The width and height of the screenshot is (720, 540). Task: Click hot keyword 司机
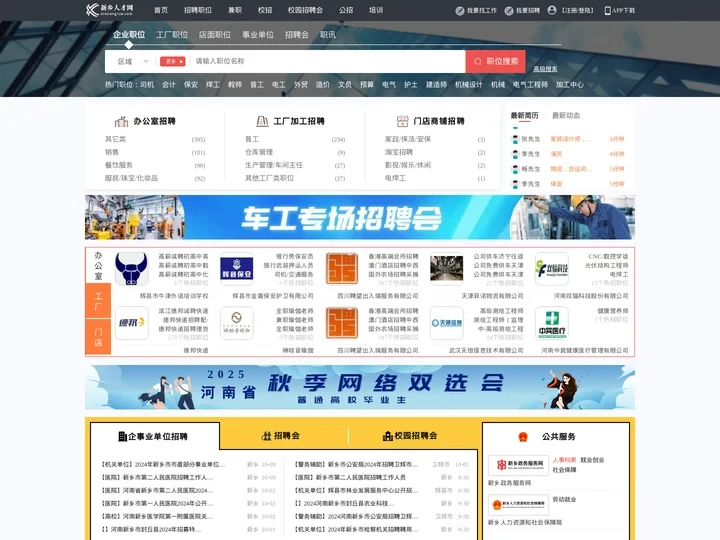(x=147, y=84)
